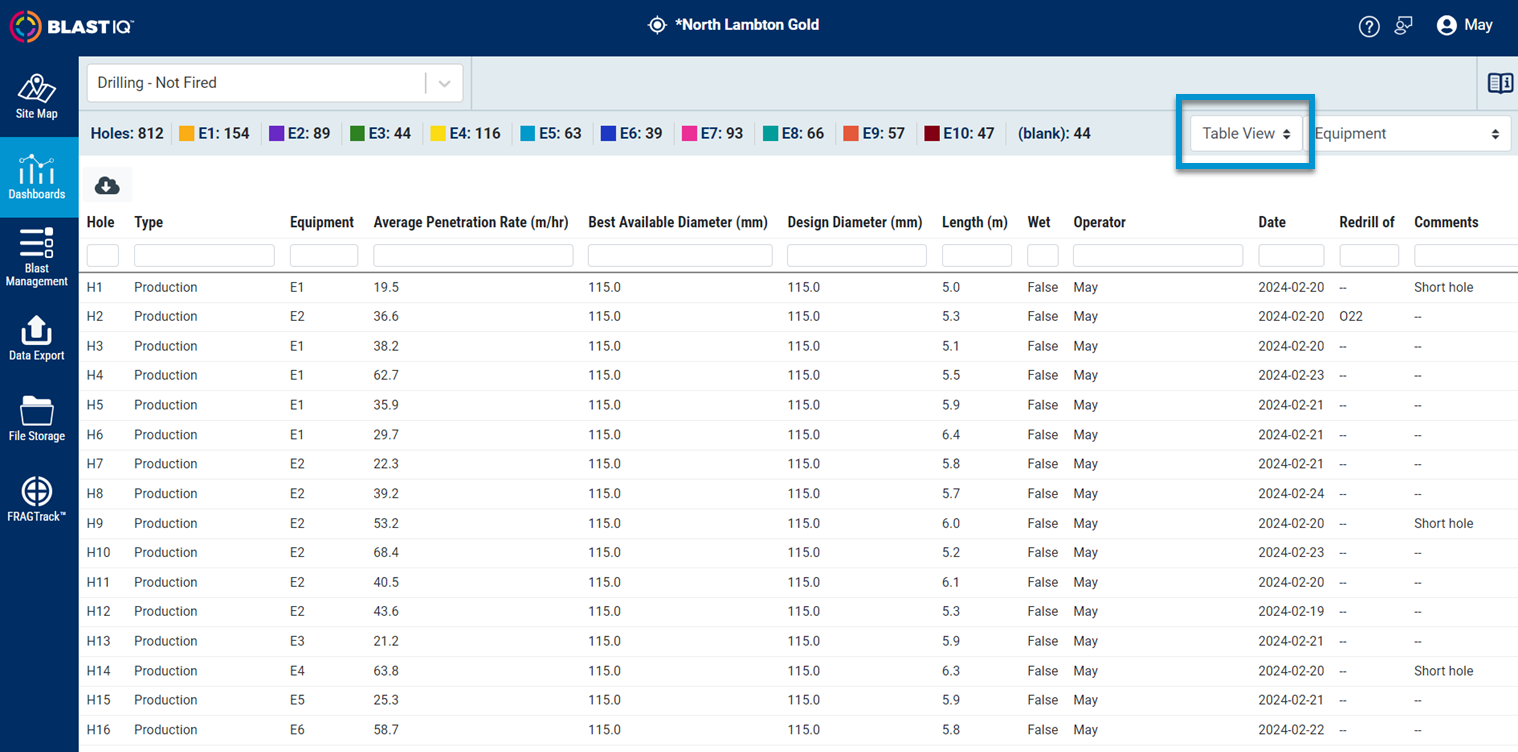Sort by Comments column header
This screenshot has height=752, width=1518.
[x=1446, y=222]
